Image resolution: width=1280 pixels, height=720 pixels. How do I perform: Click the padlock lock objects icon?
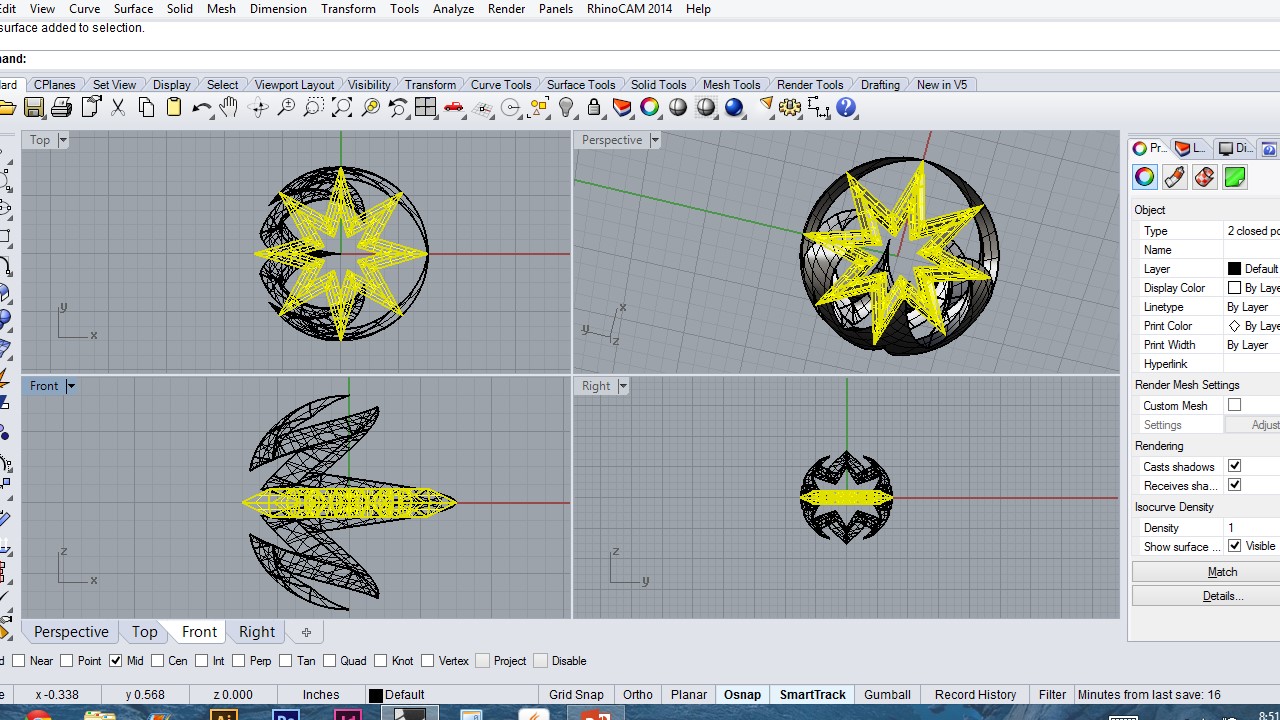594,107
